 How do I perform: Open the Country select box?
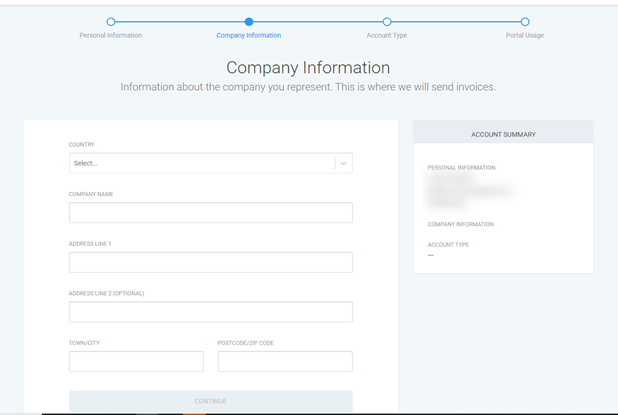tap(200, 163)
